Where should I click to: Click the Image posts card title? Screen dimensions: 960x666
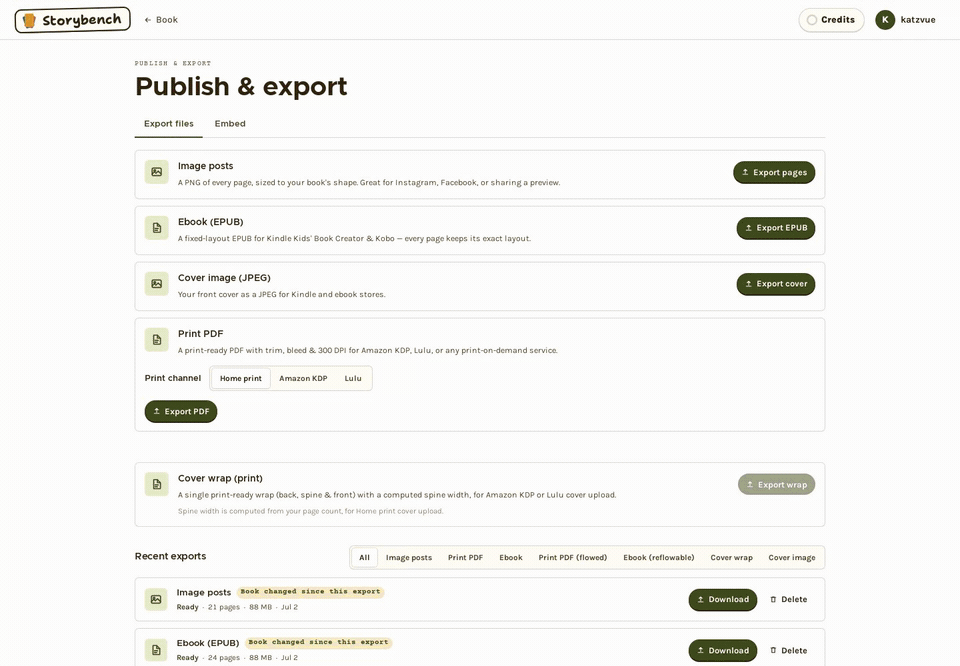click(205, 166)
